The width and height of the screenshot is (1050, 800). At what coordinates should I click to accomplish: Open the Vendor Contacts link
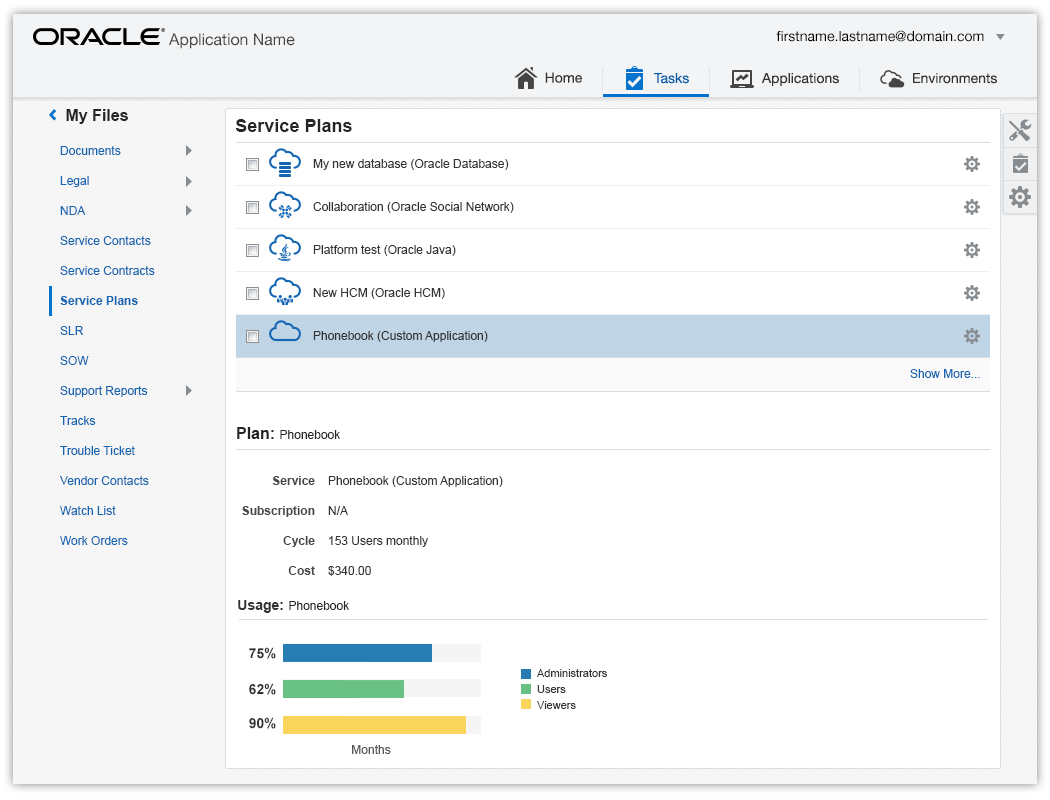(x=104, y=481)
